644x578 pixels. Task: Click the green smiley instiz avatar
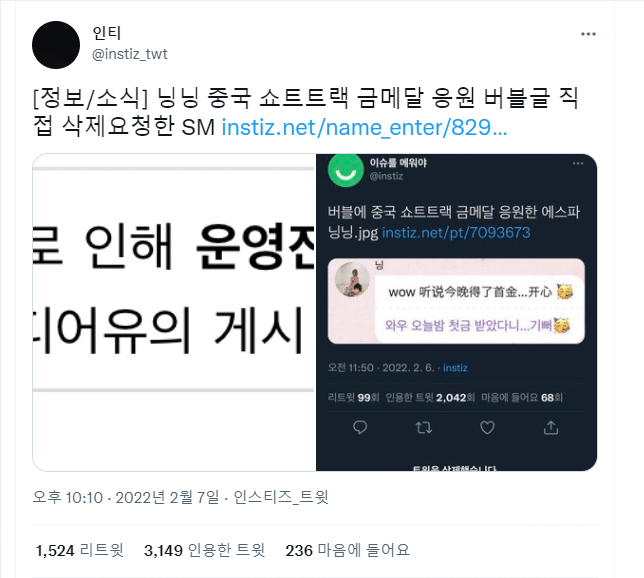tap(346, 170)
